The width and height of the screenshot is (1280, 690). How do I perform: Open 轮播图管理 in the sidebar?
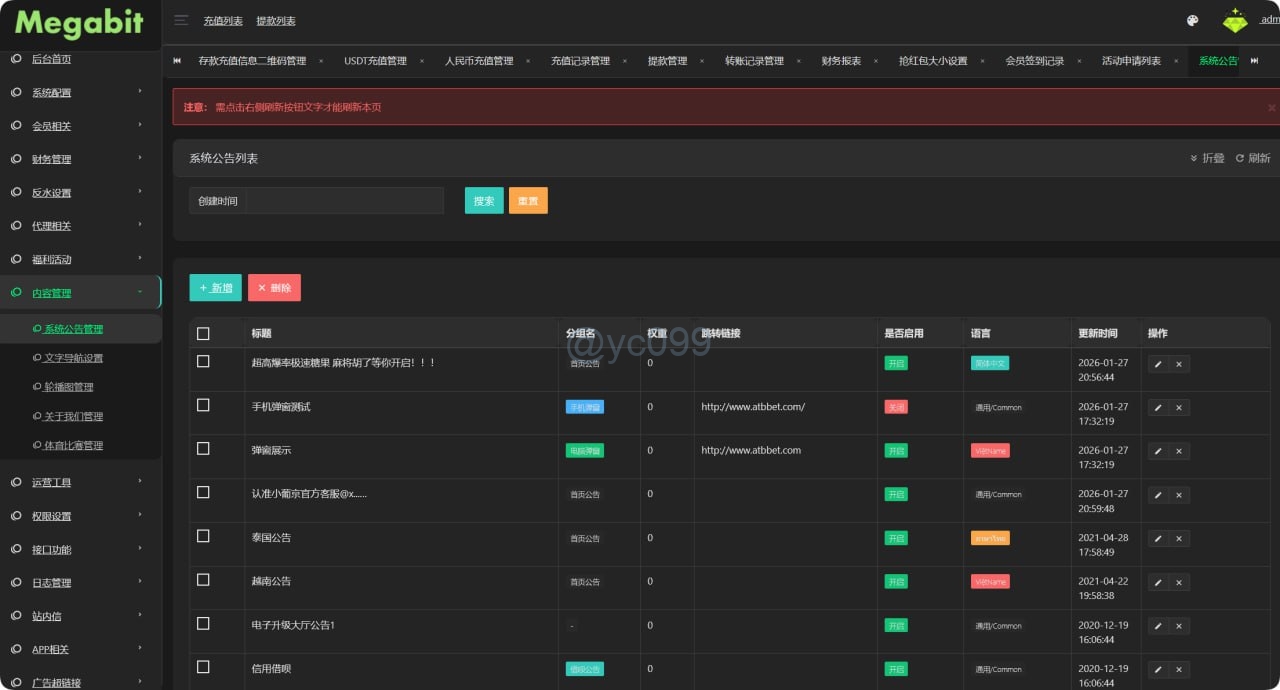point(68,387)
